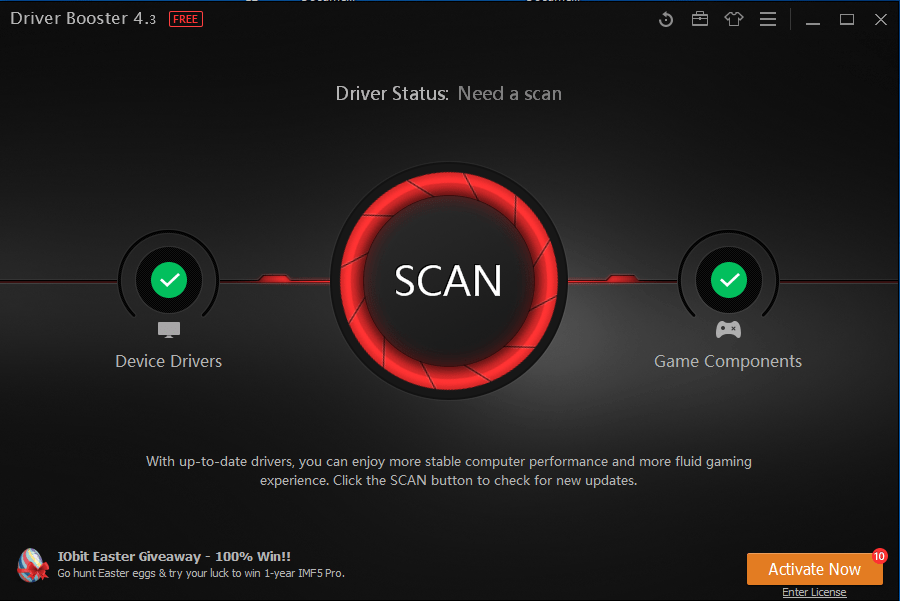Click the gamepad icon for Game Components
This screenshot has width=900, height=601.
728,327
